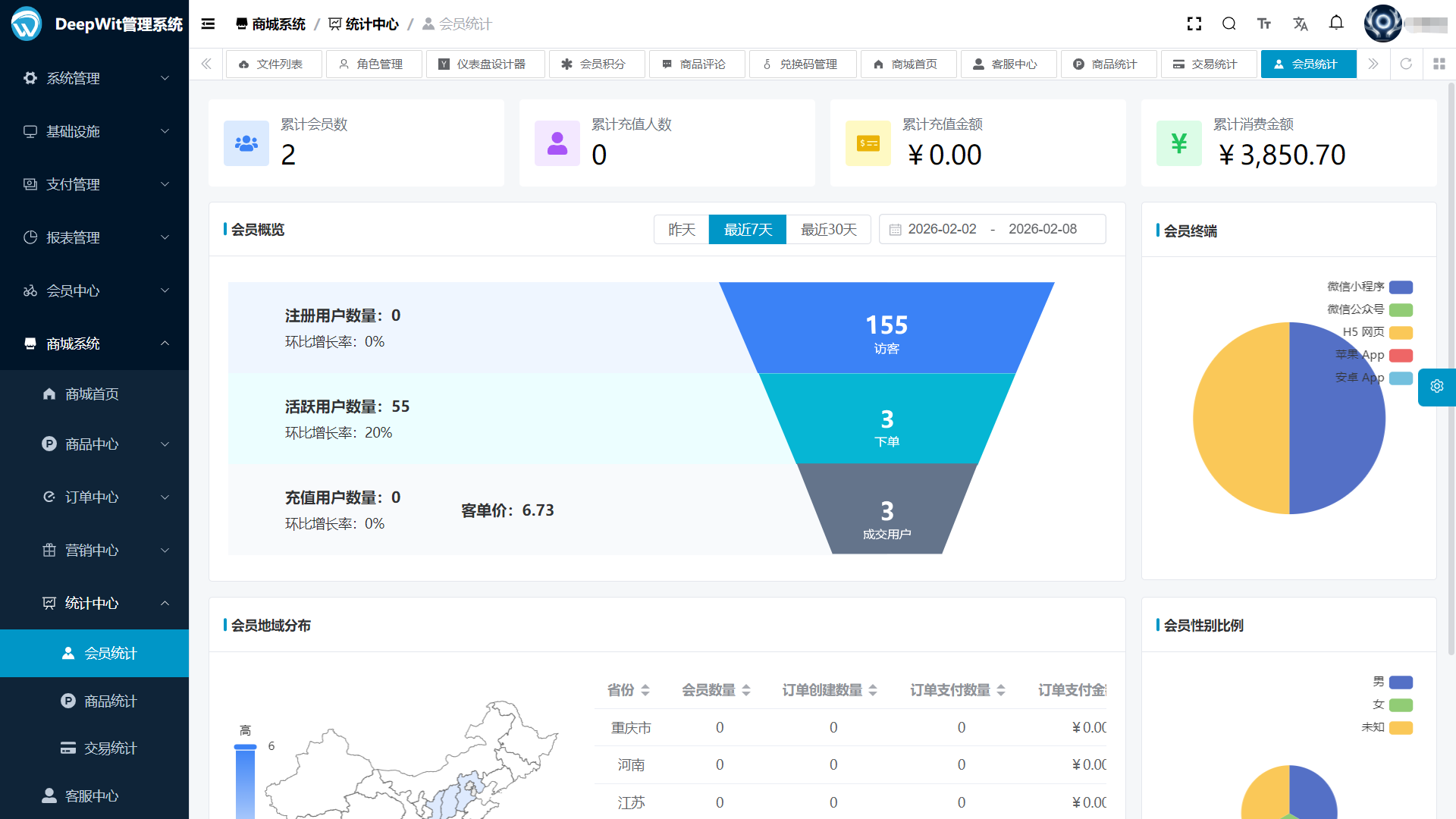Open the 仪表盘设计器 page
Screen dimensions: 1456x819
[x=485, y=64]
